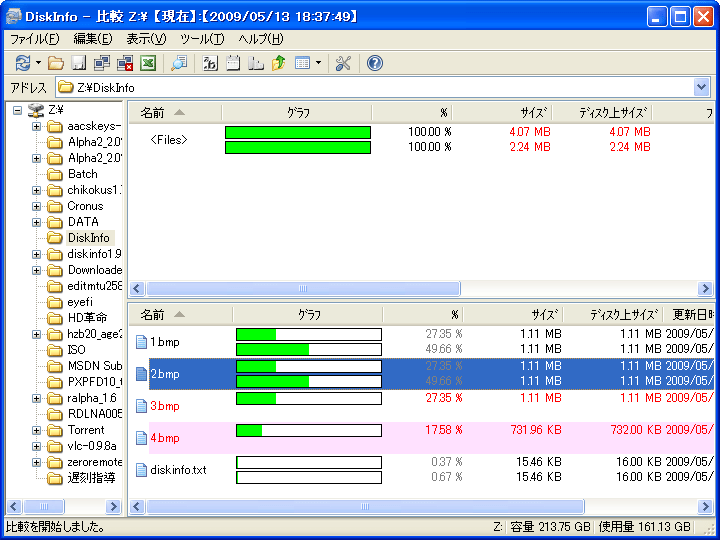
Task: Click the calendar date toolbar icon
Action: (233, 63)
